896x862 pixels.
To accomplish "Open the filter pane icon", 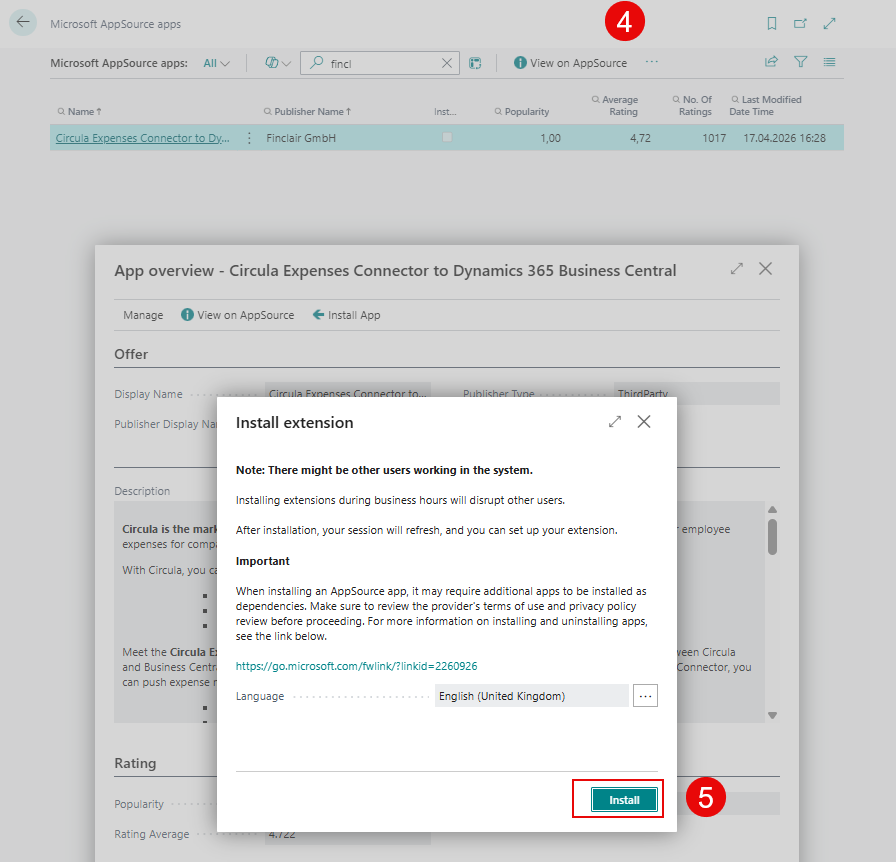I will pyautogui.click(x=801, y=62).
